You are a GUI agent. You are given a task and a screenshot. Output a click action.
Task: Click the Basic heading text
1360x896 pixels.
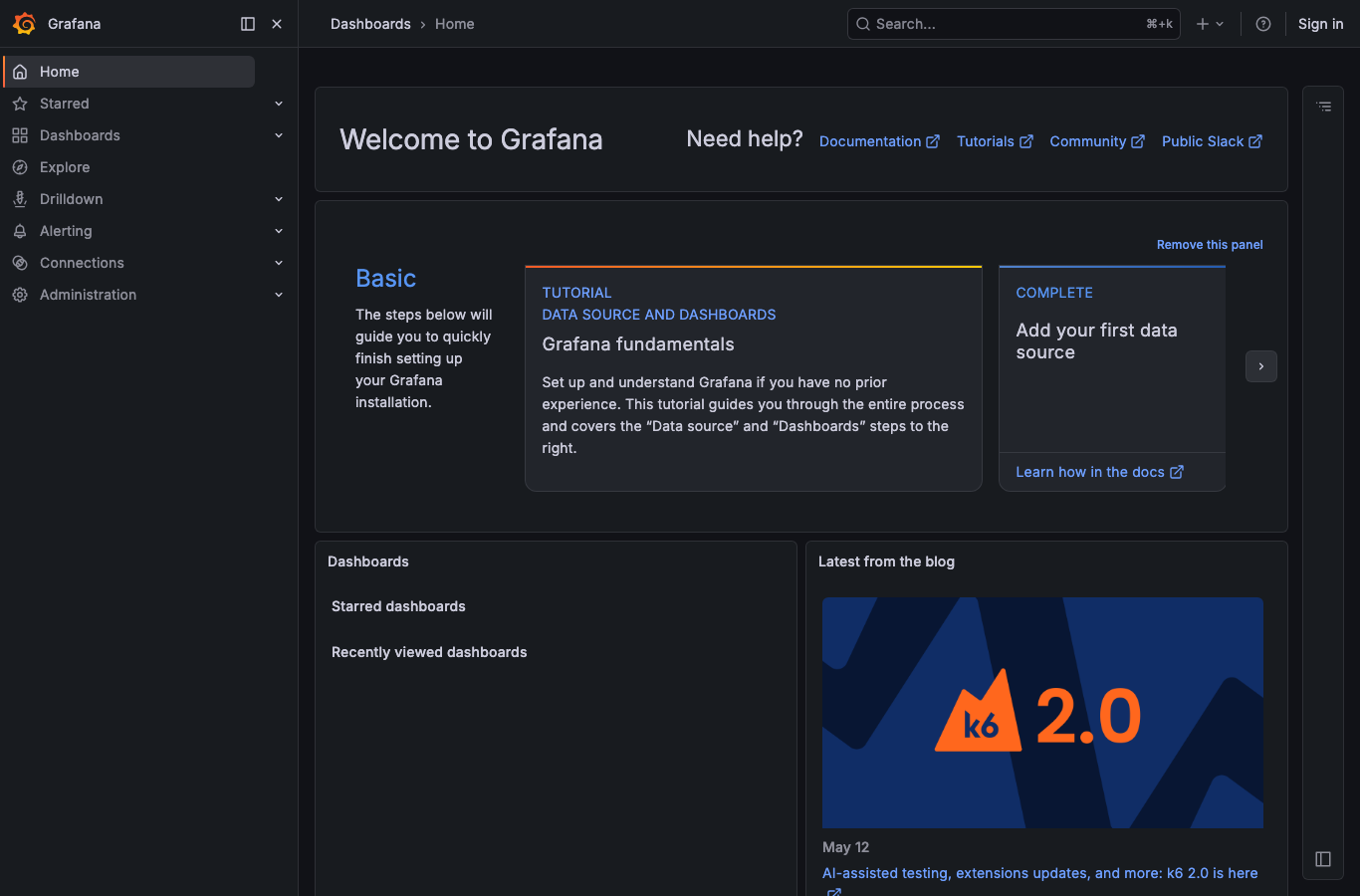(386, 279)
